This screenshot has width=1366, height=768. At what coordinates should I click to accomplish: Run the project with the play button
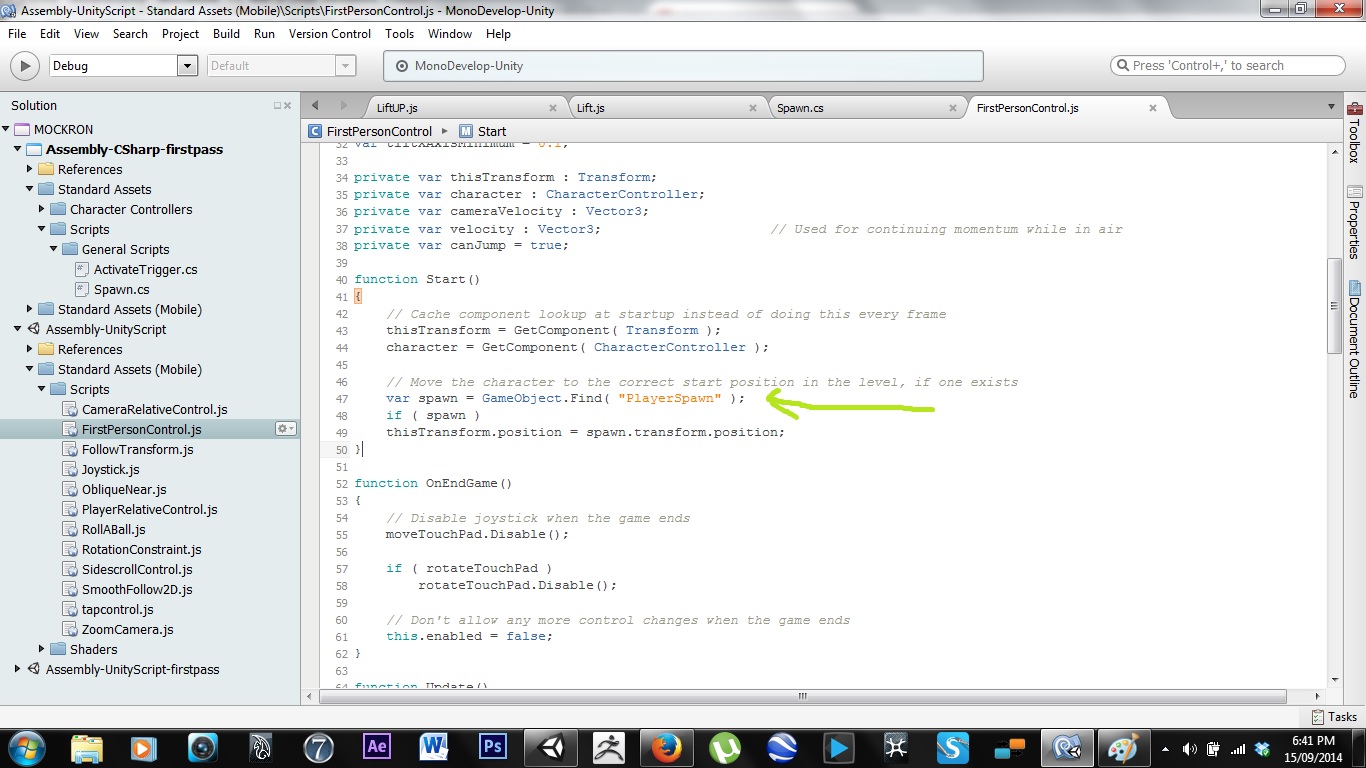pos(23,65)
